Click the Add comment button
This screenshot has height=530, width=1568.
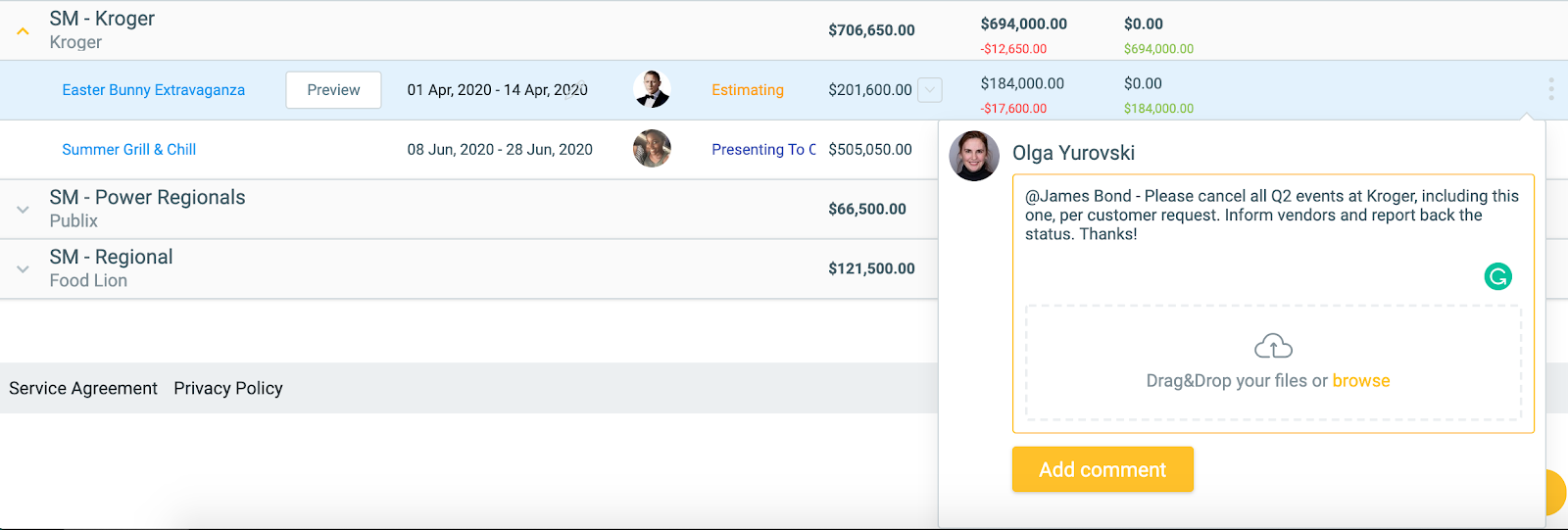(x=1102, y=469)
